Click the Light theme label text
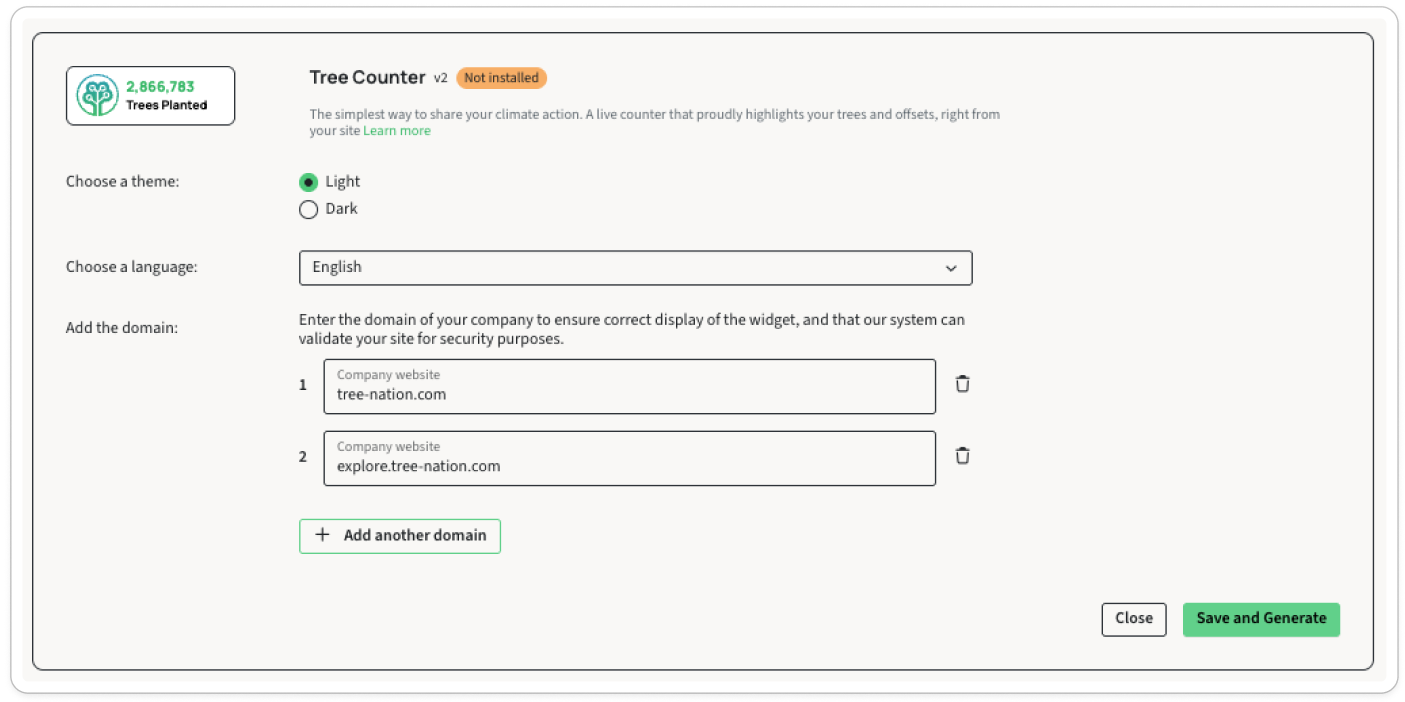Screen dimensions: 1405x702 (x=342, y=182)
